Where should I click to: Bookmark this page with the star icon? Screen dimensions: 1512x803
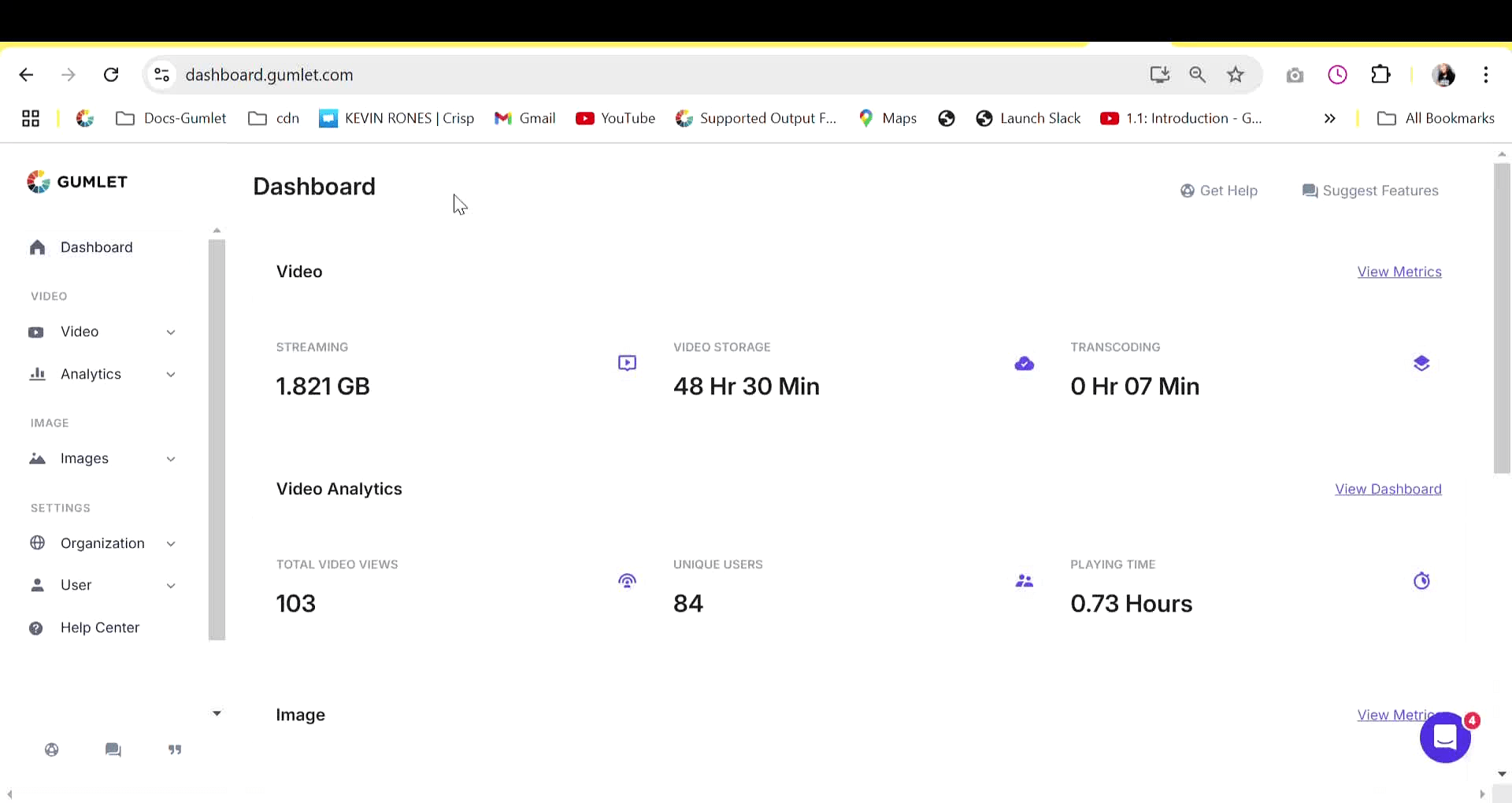(x=1235, y=75)
